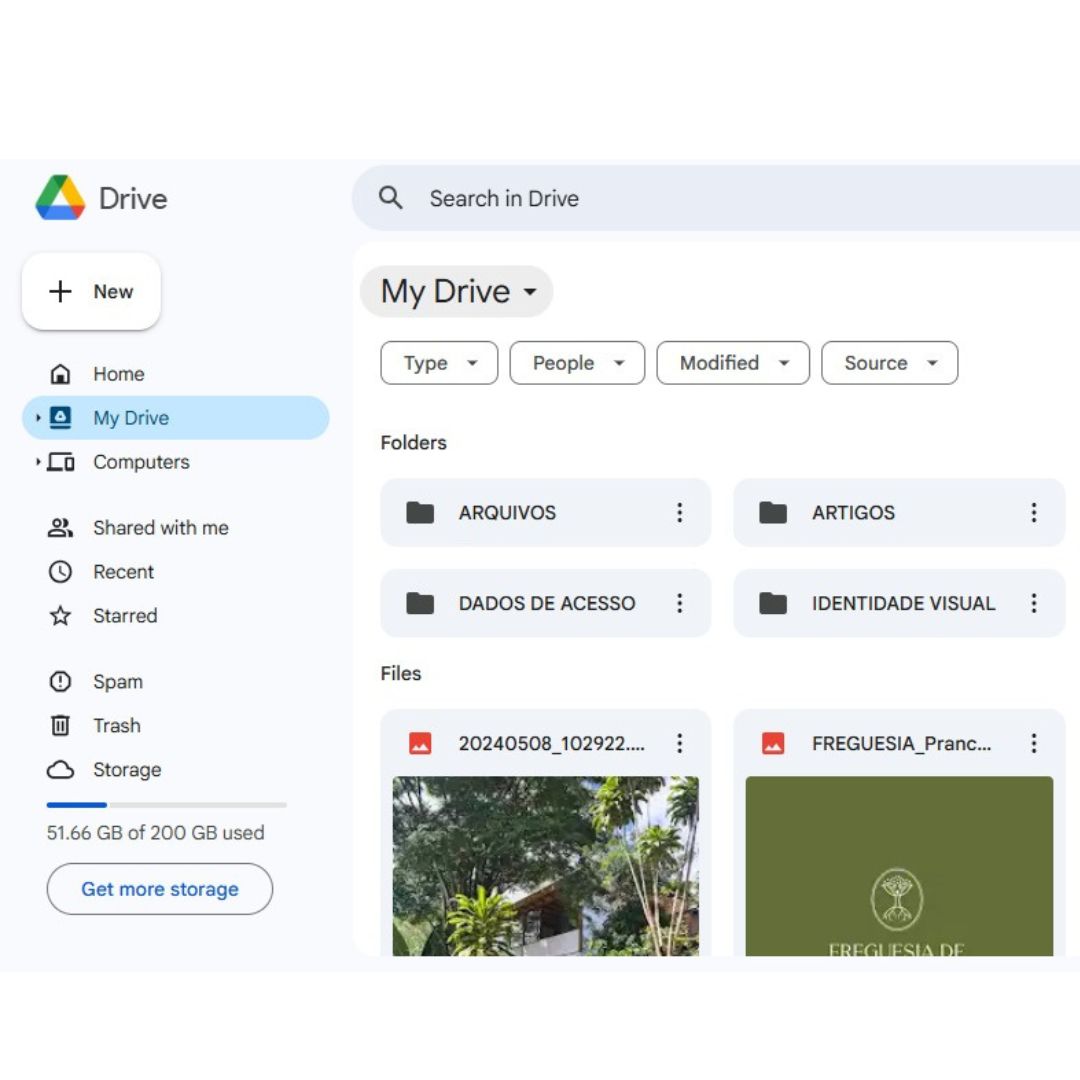Click the Home house icon

click(61, 374)
